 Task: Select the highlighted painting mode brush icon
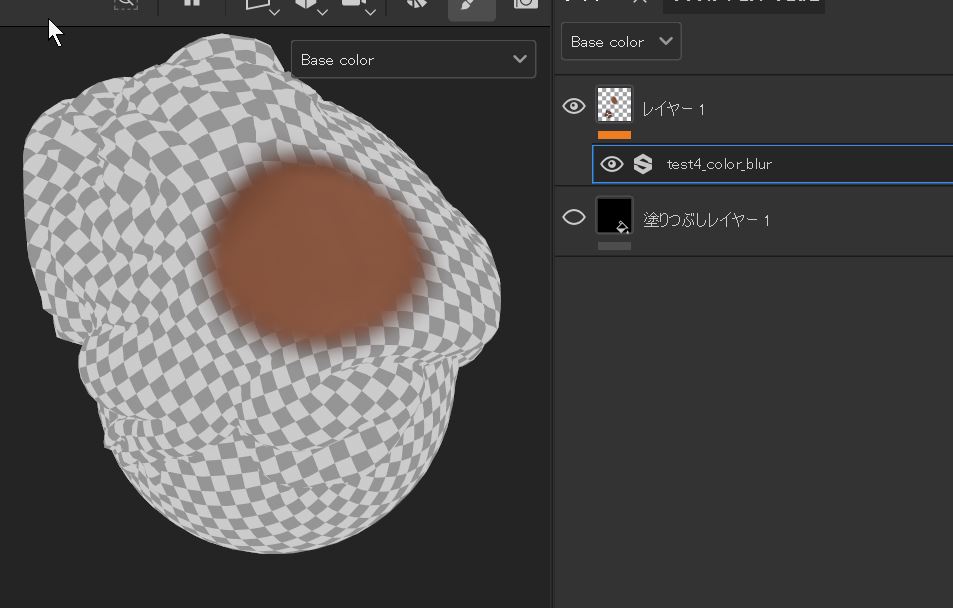pyautogui.click(x=471, y=6)
